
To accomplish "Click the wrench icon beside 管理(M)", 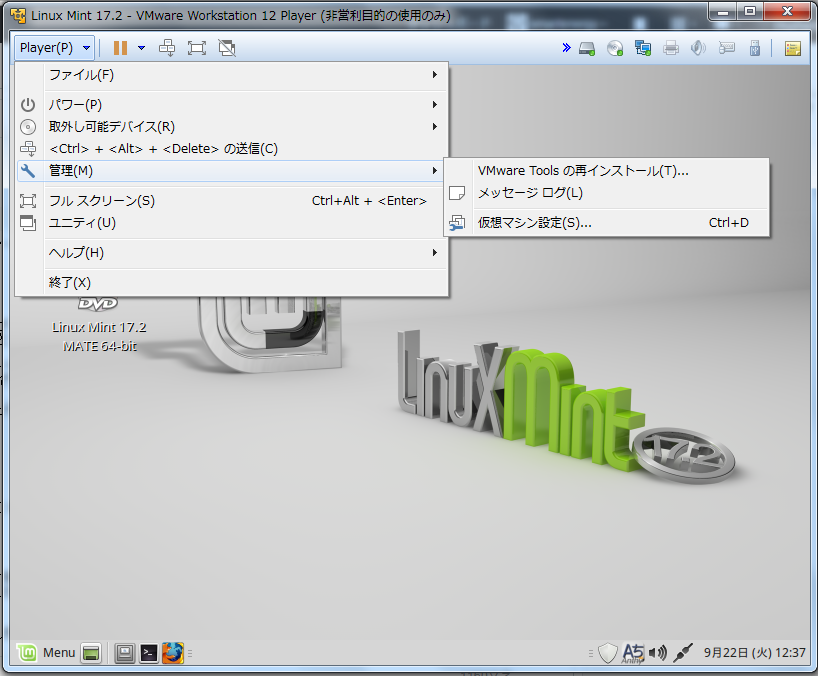I will 28,171.
